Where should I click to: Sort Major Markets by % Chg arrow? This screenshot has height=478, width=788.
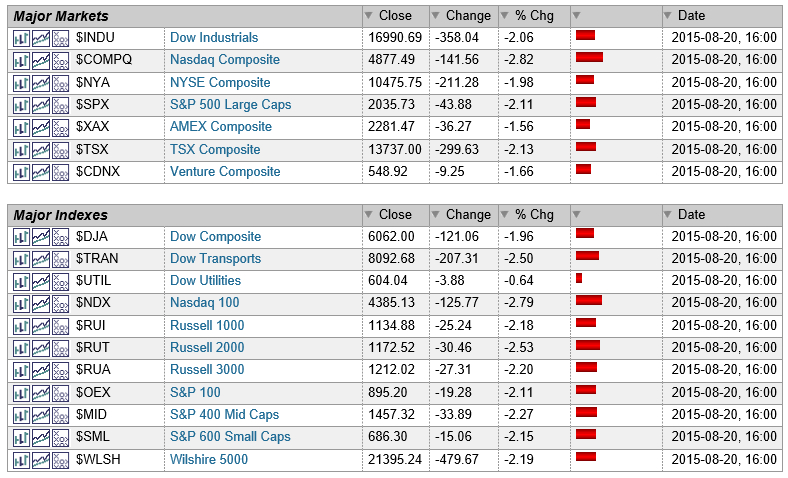(503, 16)
